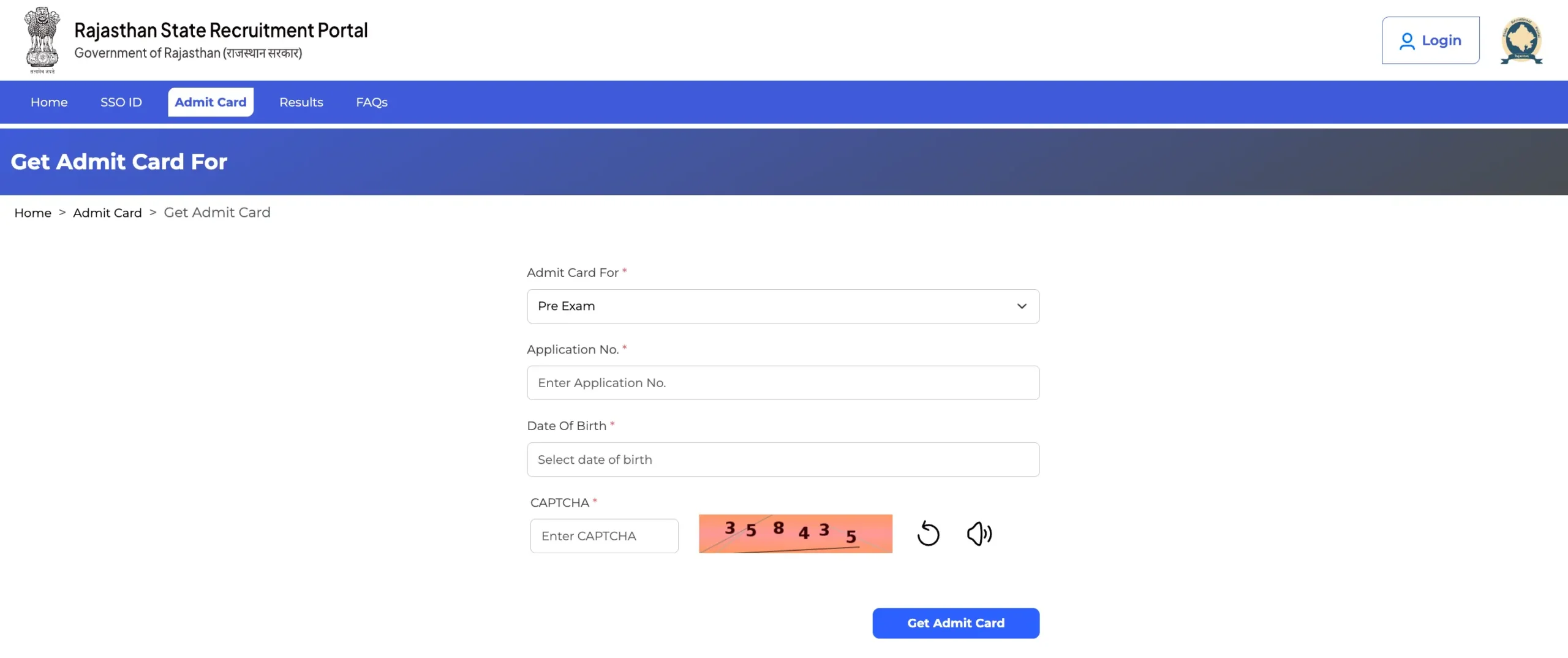The image size is (1568, 658).
Task: Play the audio CAPTCHA
Action: pyautogui.click(x=979, y=533)
